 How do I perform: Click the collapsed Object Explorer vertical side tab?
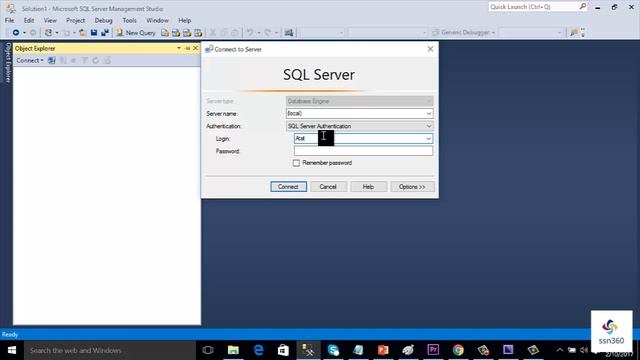[x=7, y=62]
